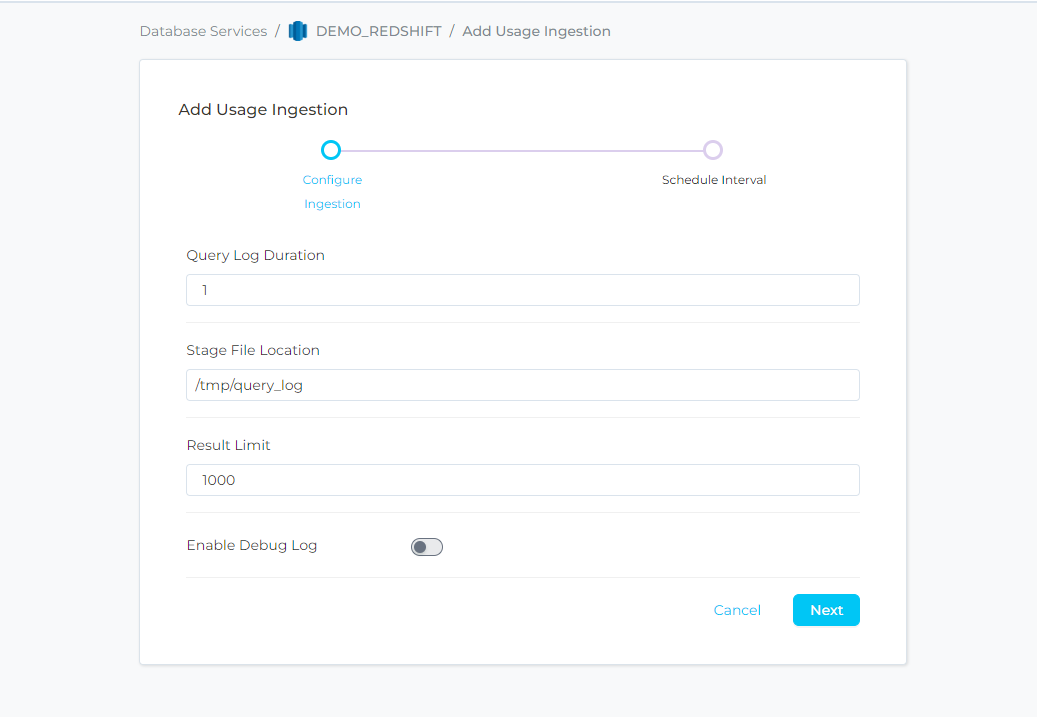The height and width of the screenshot is (717, 1037).
Task: Click the Configure Ingestion step circle
Action: click(x=331, y=150)
